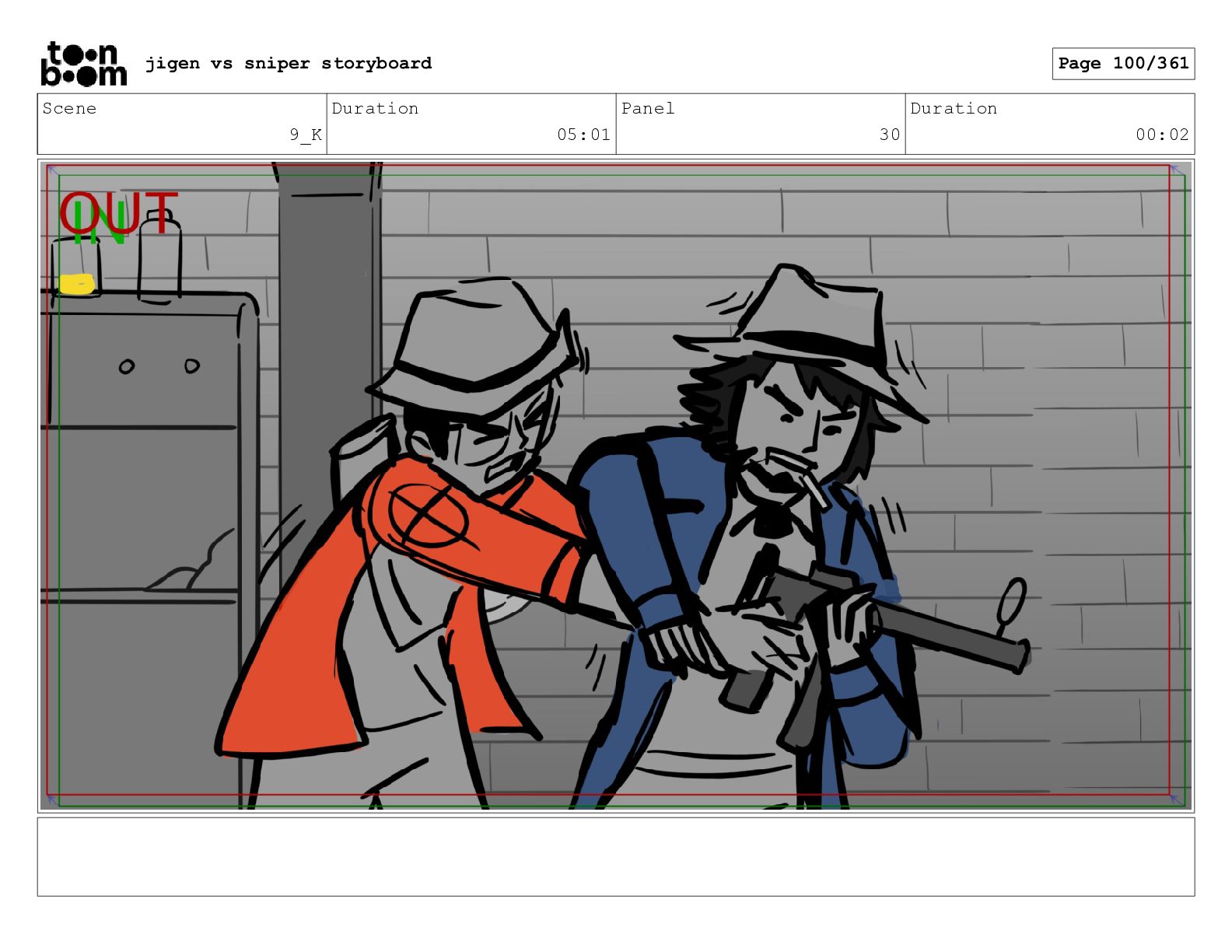1232x952 pixels.
Task: Click the red "OUT" marker in the panel
Action: pyautogui.click(x=118, y=214)
